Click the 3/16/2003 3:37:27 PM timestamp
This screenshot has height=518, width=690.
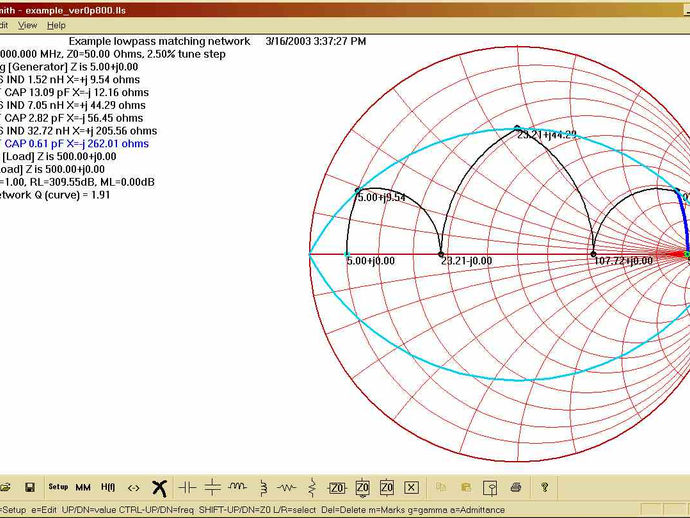316,41
